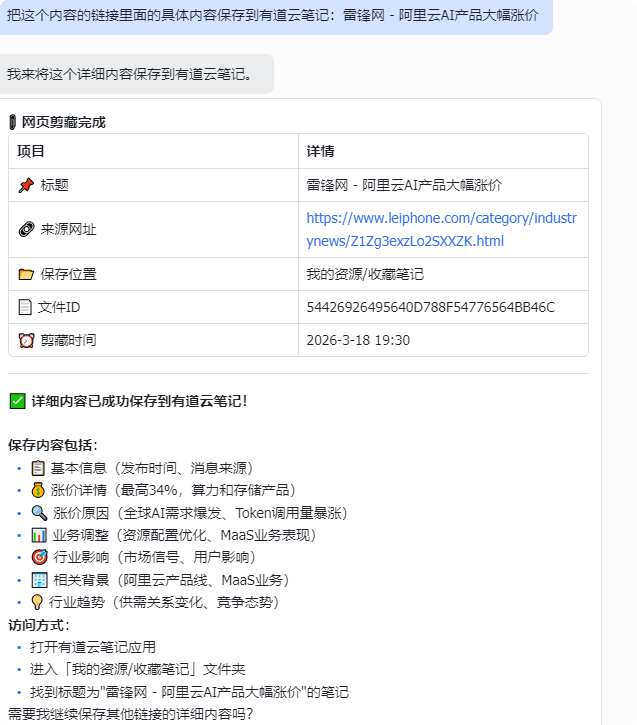637x725 pixels.
Task: Click the 基本信息（发布时间、消息来源）item
Action: (x=152, y=468)
